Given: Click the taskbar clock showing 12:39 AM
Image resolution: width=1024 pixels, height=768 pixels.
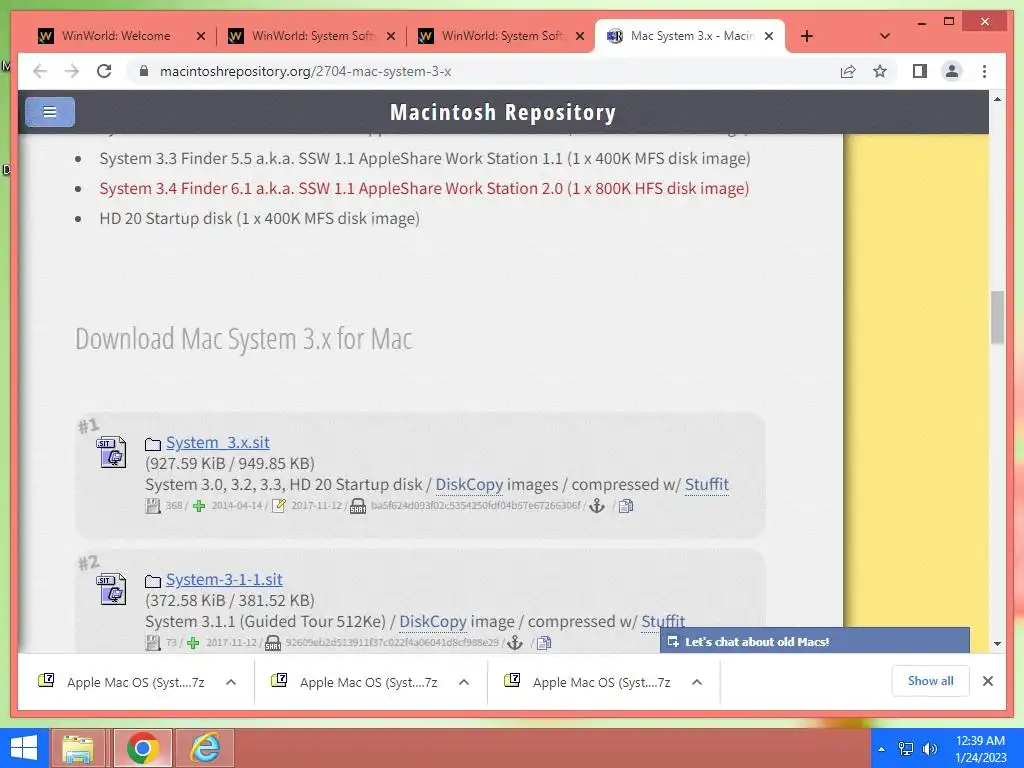Looking at the screenshot, I should coord(980,748).
